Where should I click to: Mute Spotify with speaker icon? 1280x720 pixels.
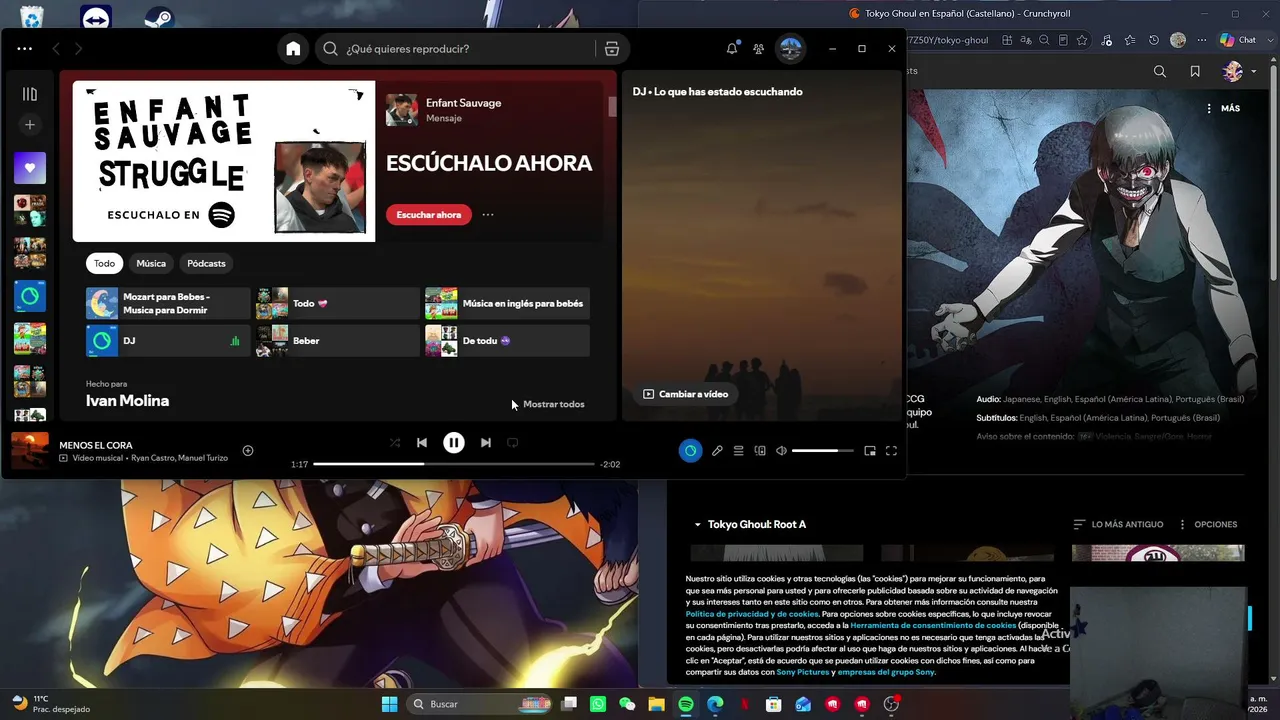coord(781,451)
